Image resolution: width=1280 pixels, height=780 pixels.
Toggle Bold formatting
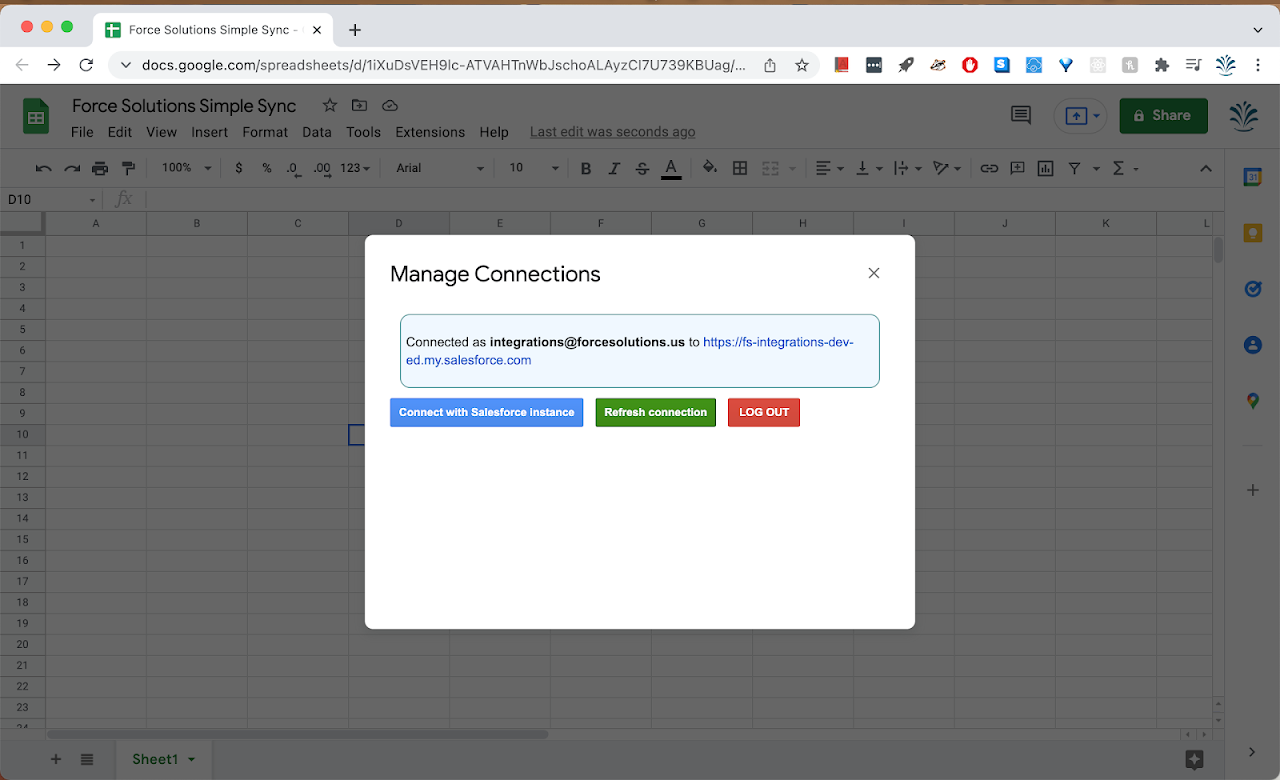click(x=586, y=168)
